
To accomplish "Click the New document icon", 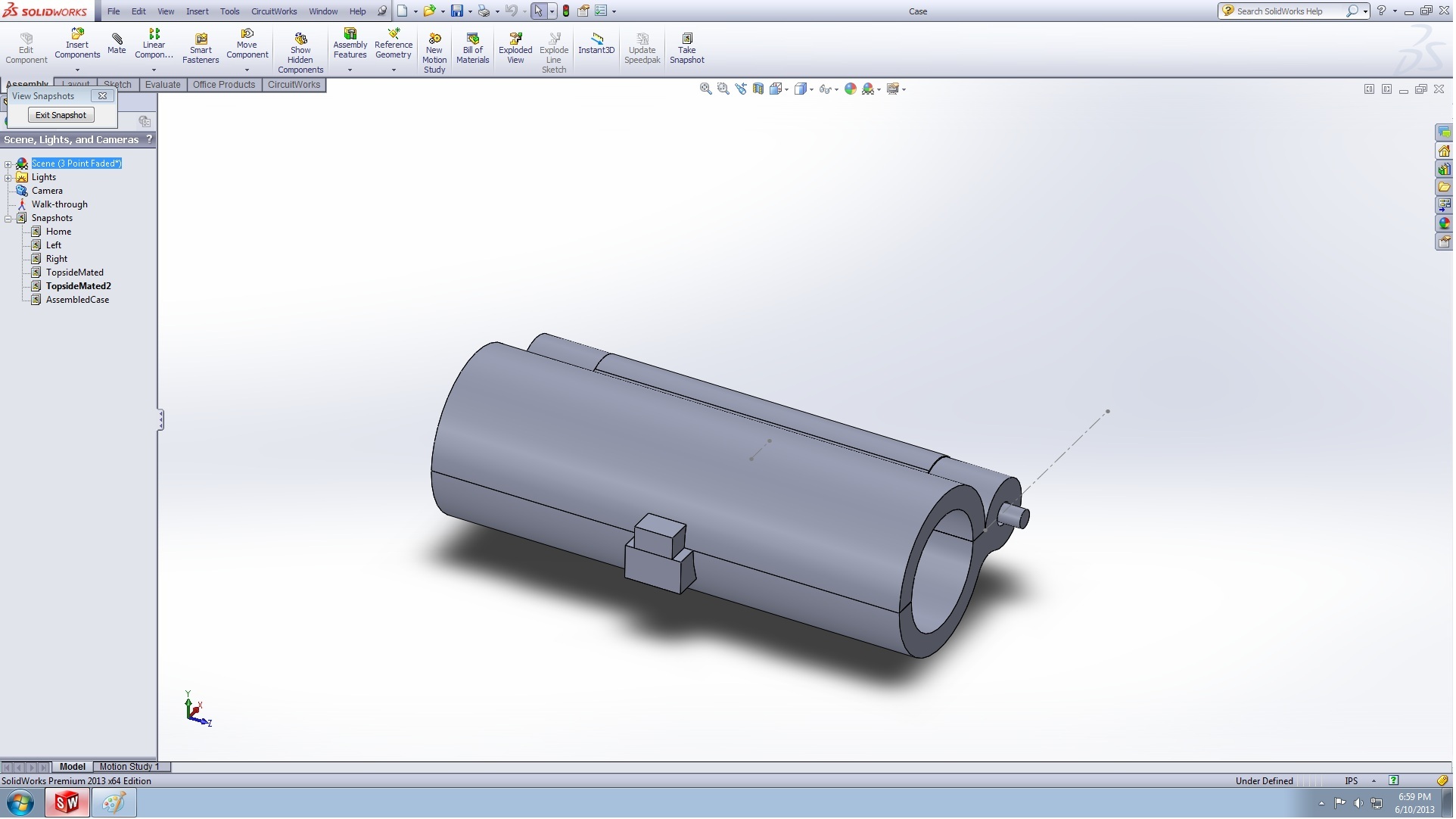I will click(x=403, y=11).
